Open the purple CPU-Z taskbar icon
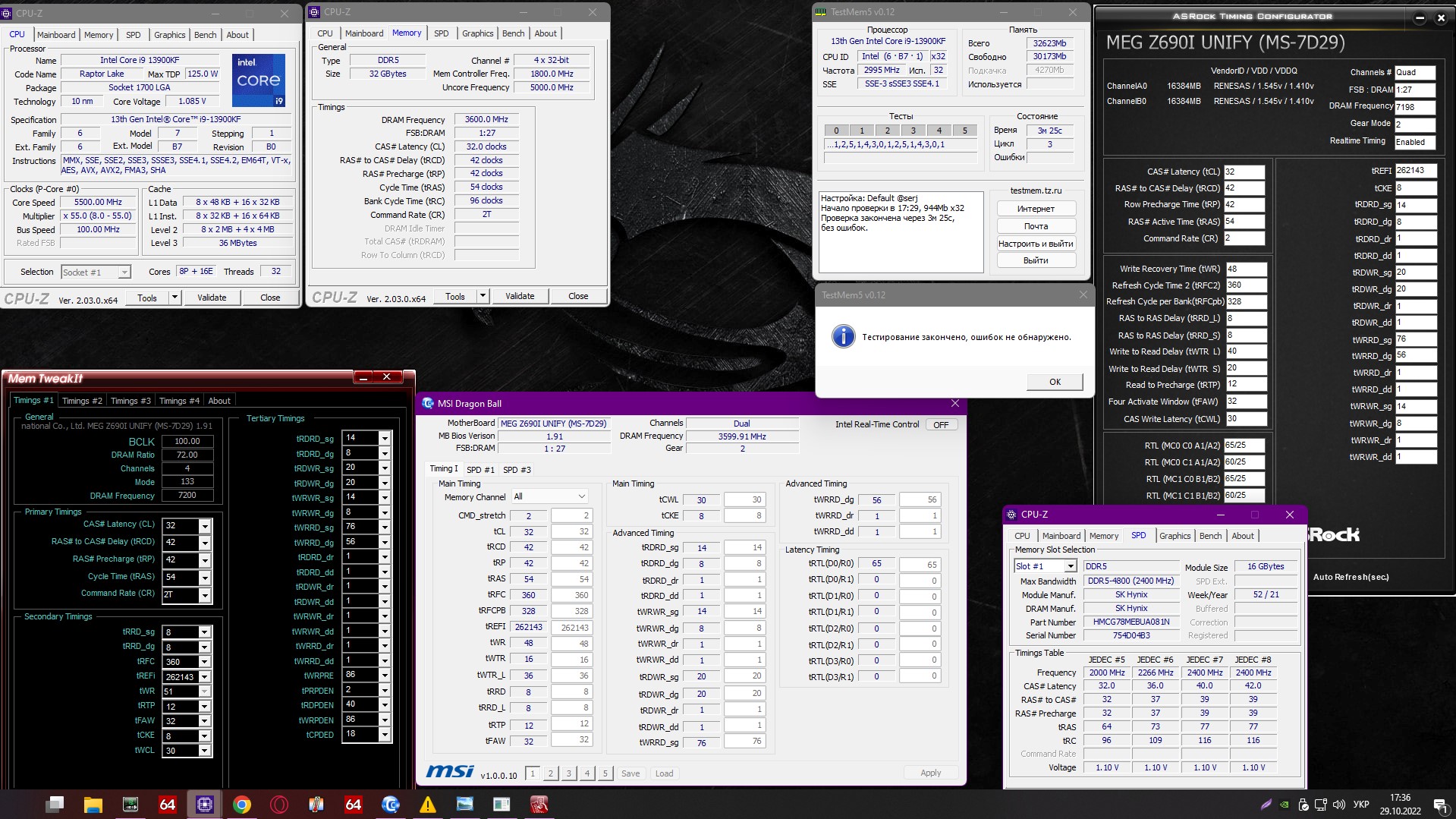Viewport: 1456px width, 819px height. point(204,805)
